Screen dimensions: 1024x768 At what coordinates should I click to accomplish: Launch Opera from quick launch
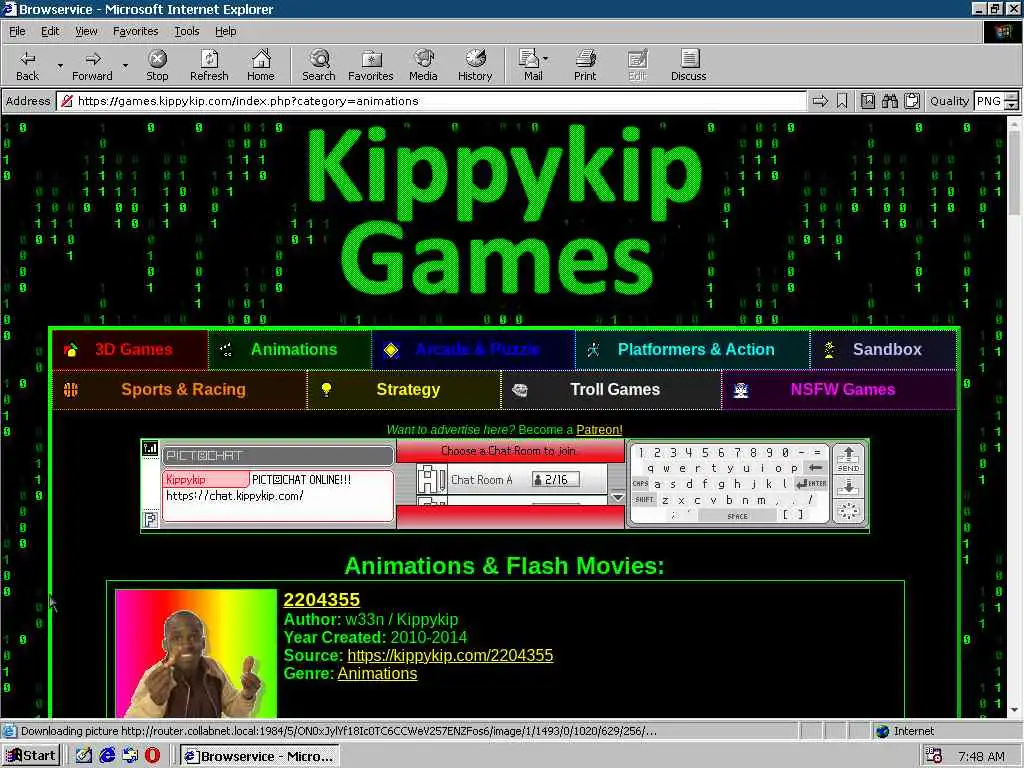click(x=152, y=756)
